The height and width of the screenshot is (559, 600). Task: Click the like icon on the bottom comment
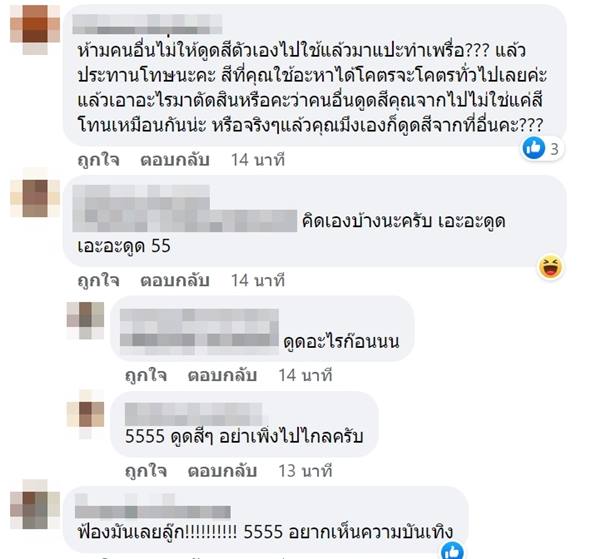452,551
